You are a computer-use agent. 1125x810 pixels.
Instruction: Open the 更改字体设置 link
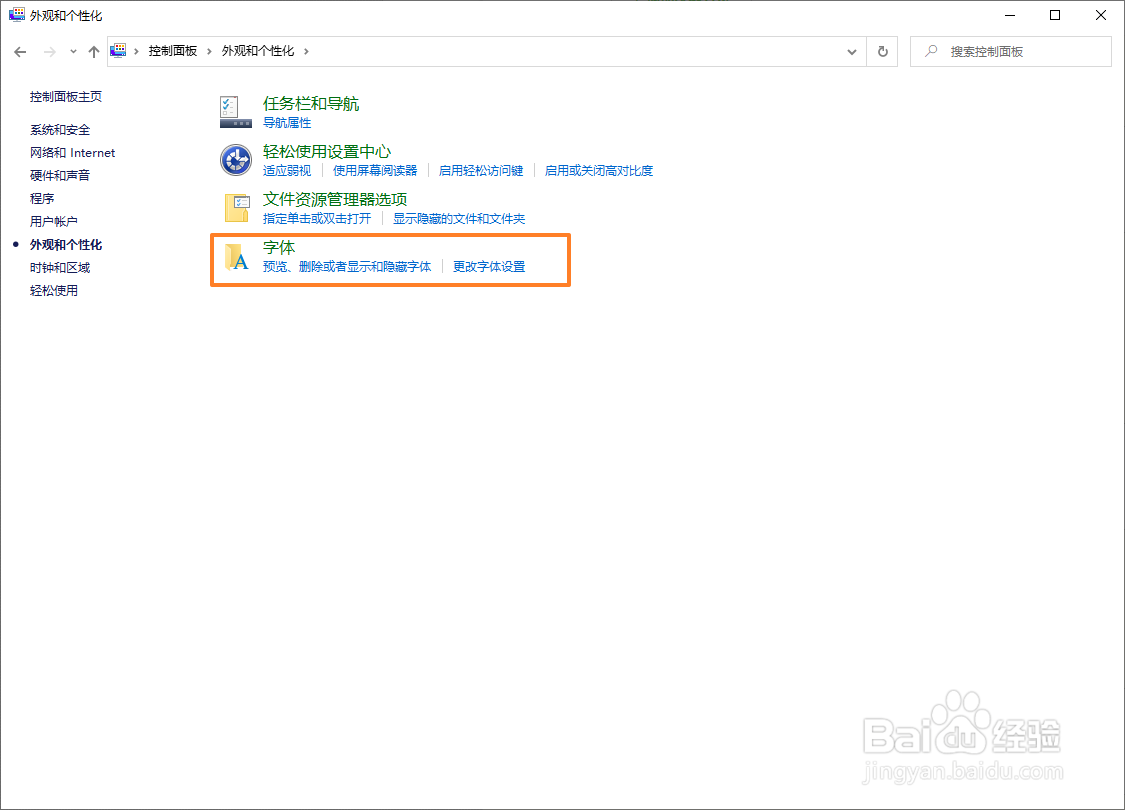tap(487, 266)
